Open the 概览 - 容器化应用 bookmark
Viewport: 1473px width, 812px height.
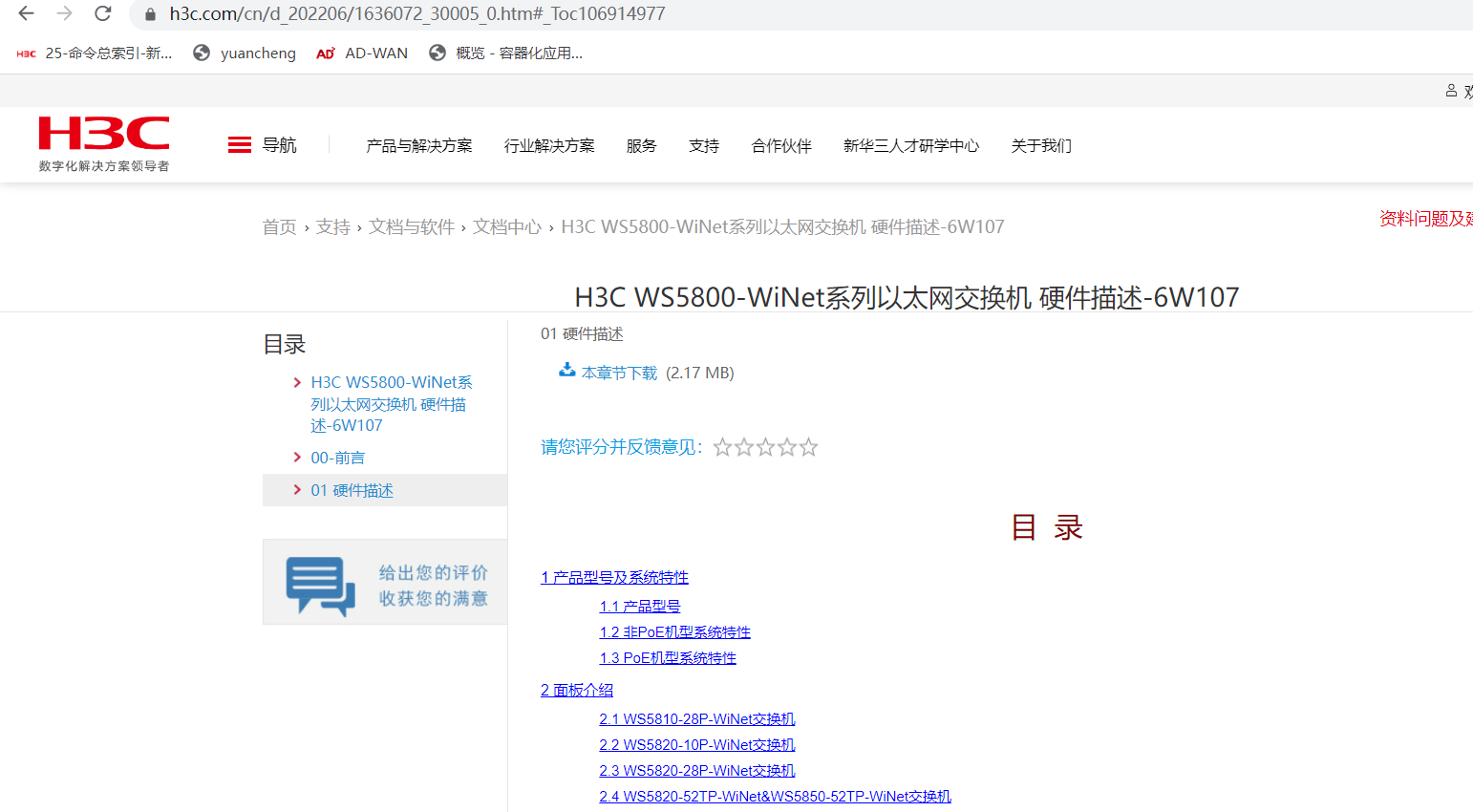(506, 53)
